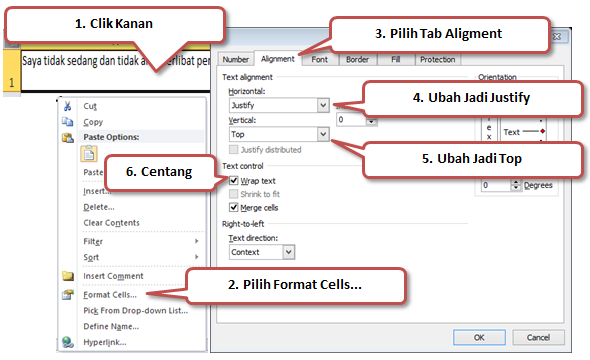Screen dimensions: 590x360
Task: Switch to the Number tab
Action: 236,59
